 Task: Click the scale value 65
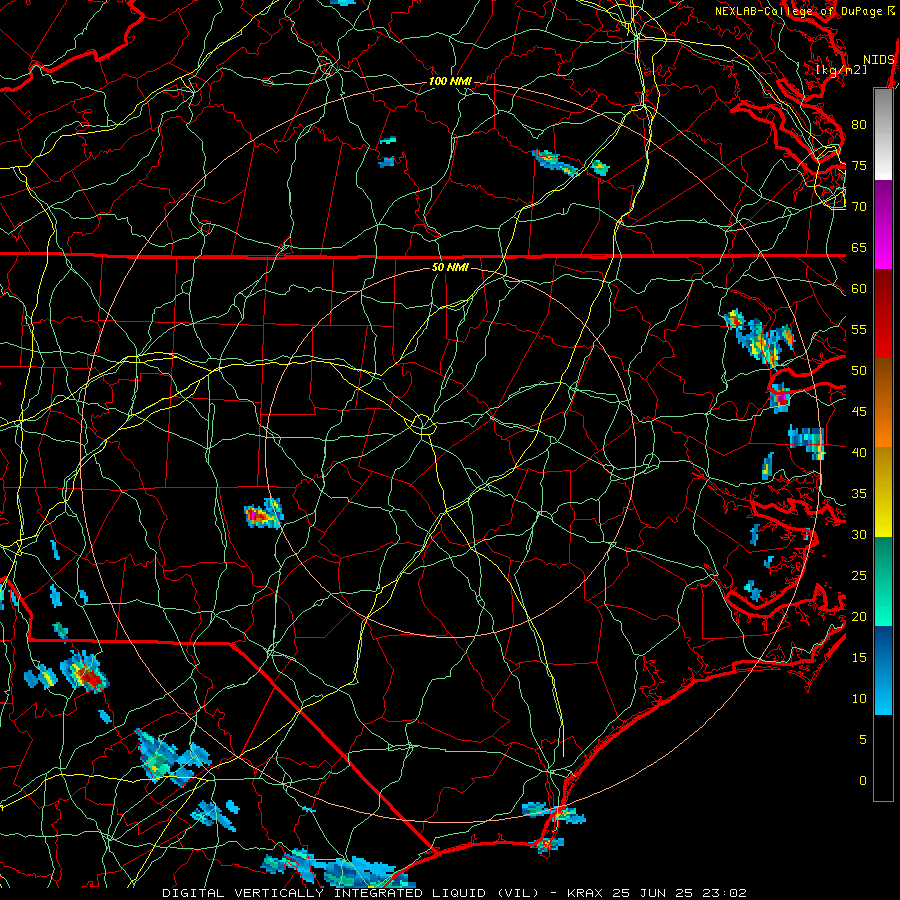pyautogui.click(x=859, y=248)
